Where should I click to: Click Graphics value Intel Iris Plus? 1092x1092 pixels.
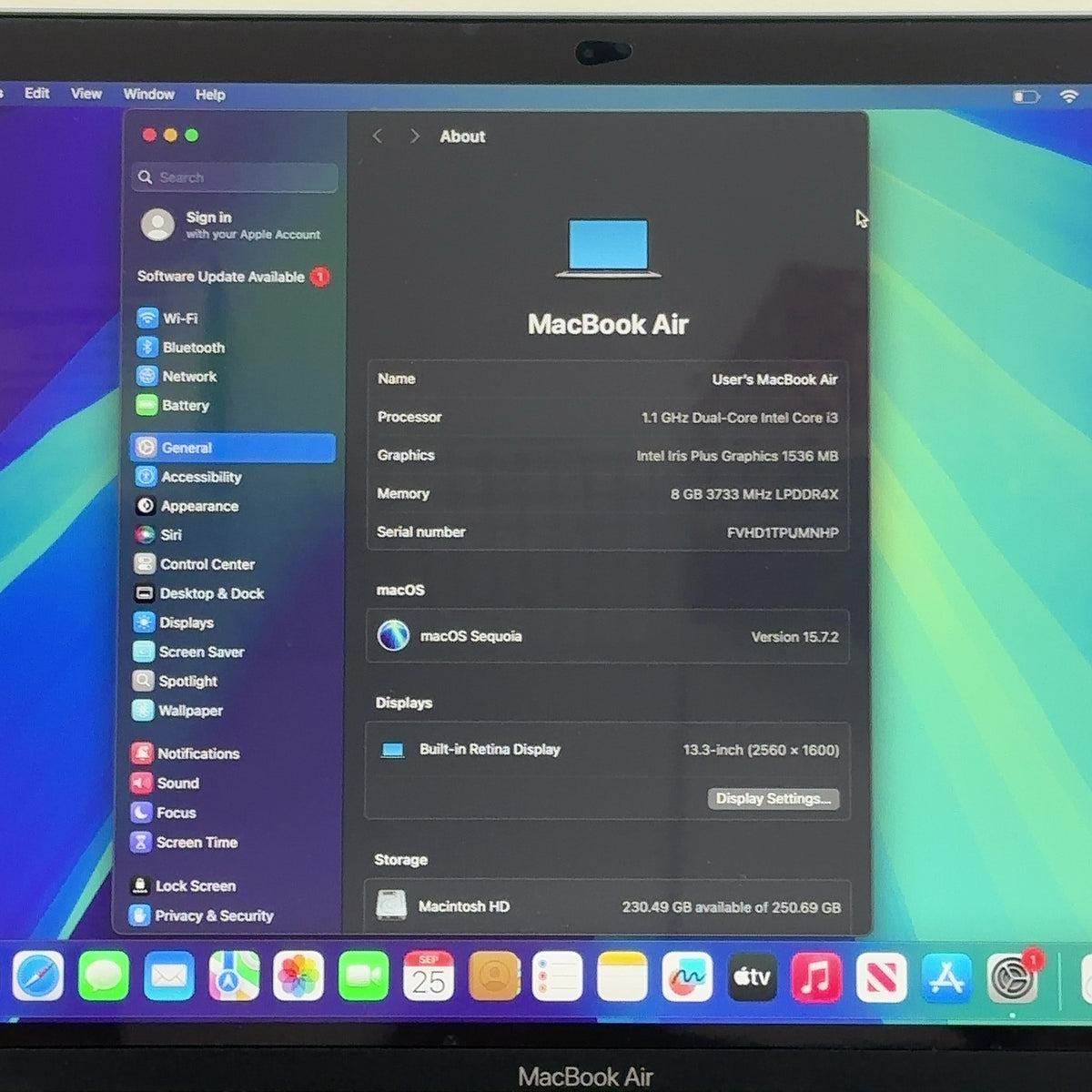737,456
